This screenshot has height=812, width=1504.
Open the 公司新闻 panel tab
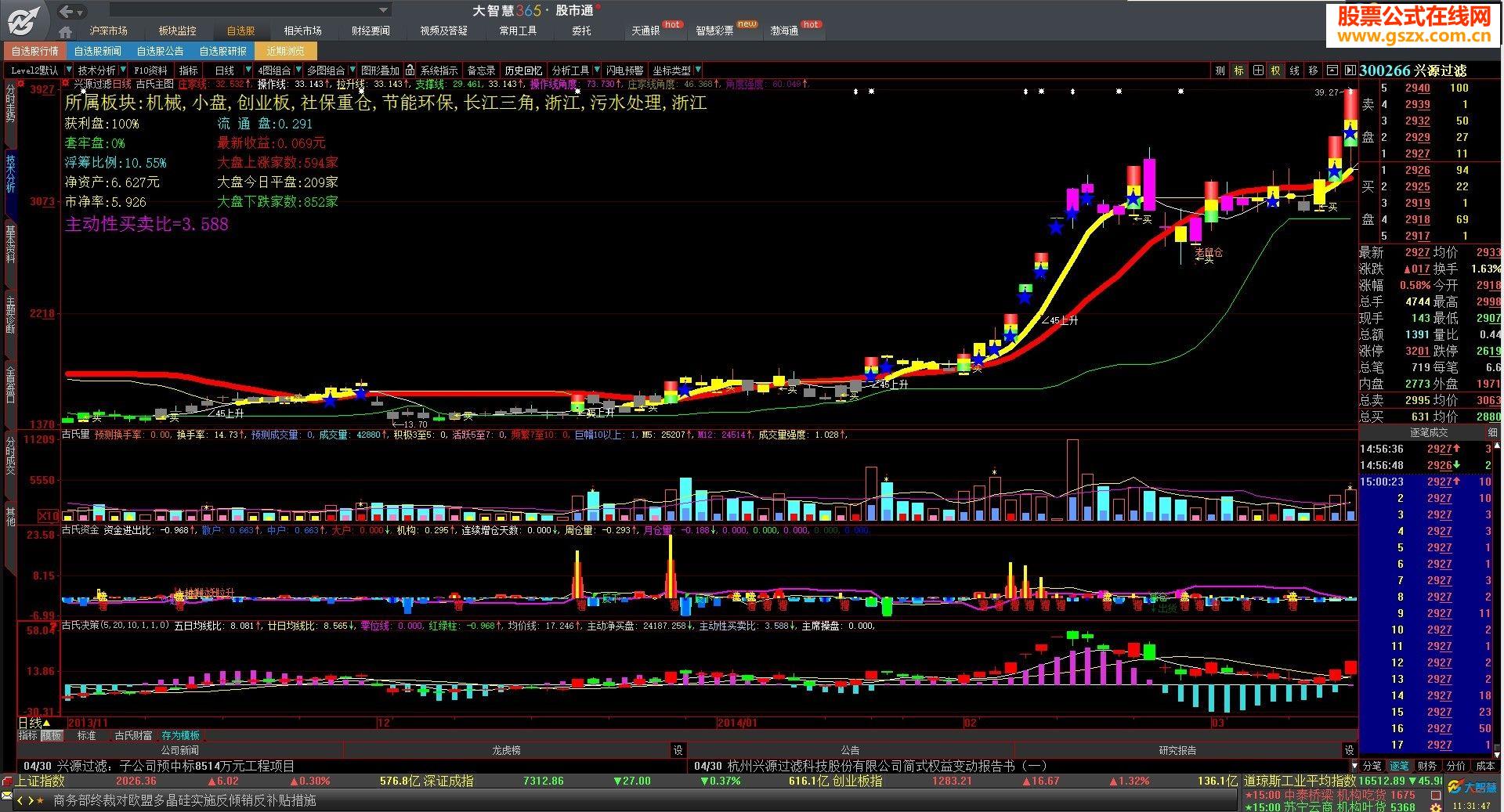pyautogui.click(x=179, y=750)
